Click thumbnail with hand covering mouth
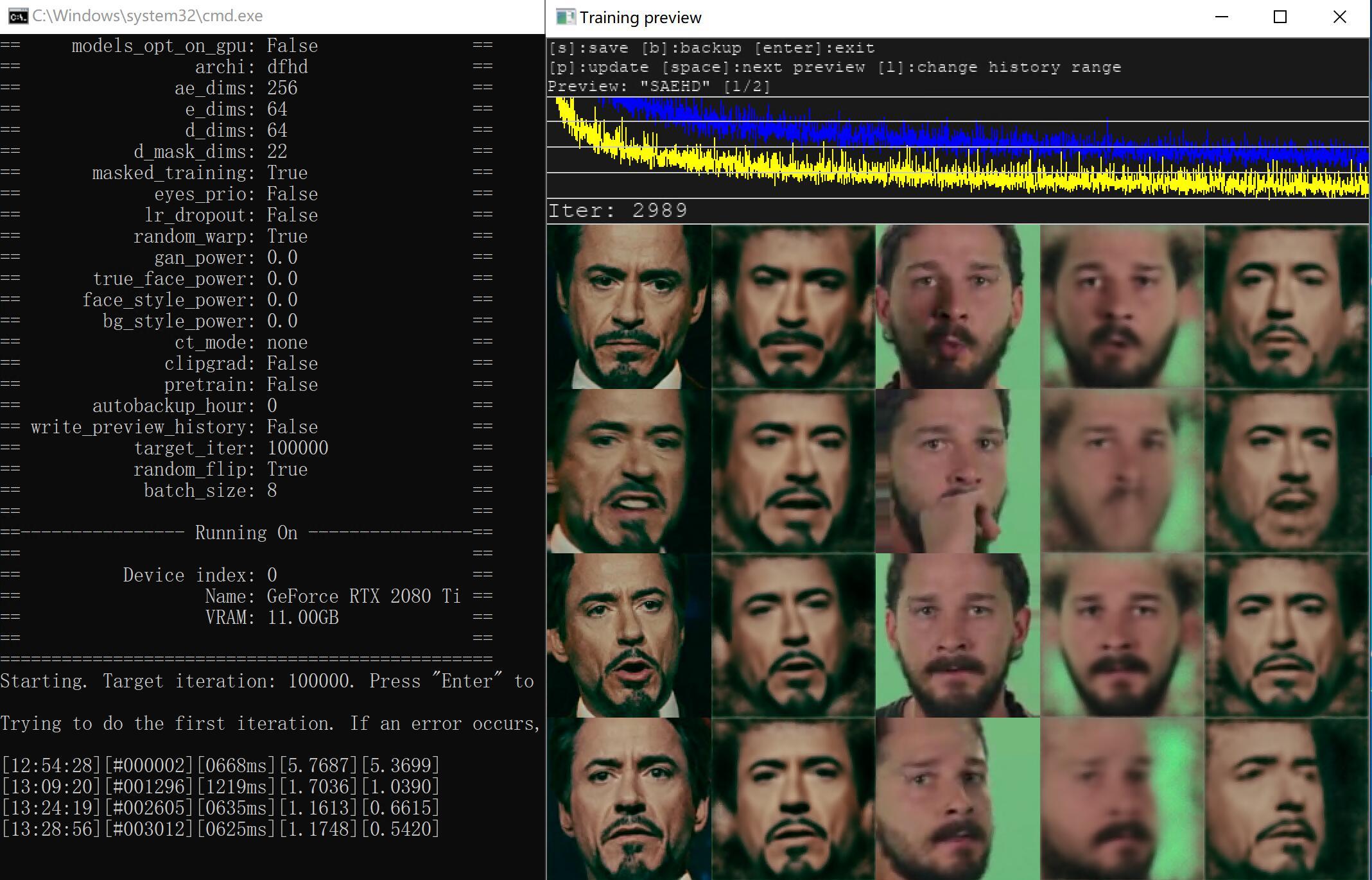 tap(957, 471)
